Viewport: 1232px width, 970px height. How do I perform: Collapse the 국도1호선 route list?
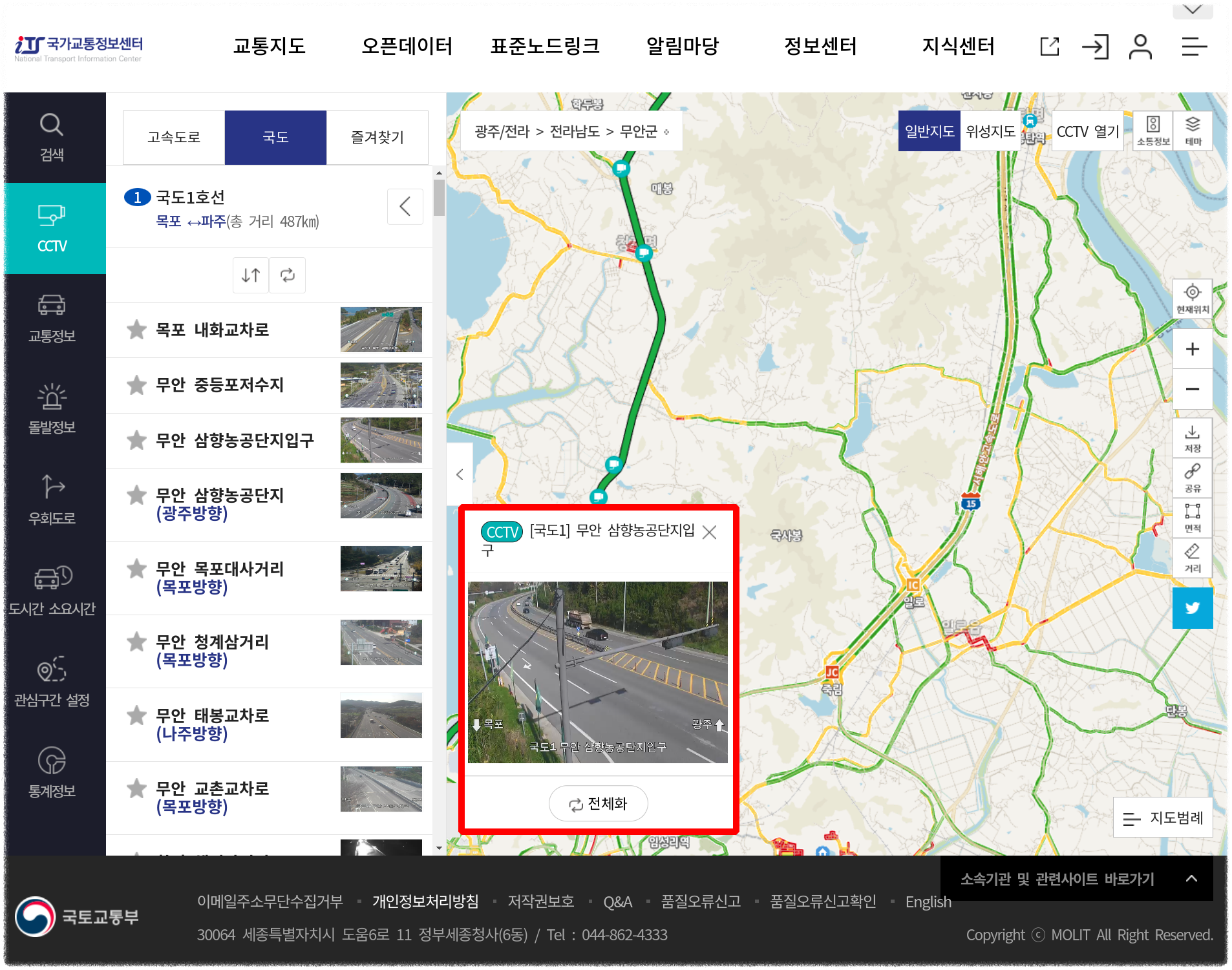point(405,207)
